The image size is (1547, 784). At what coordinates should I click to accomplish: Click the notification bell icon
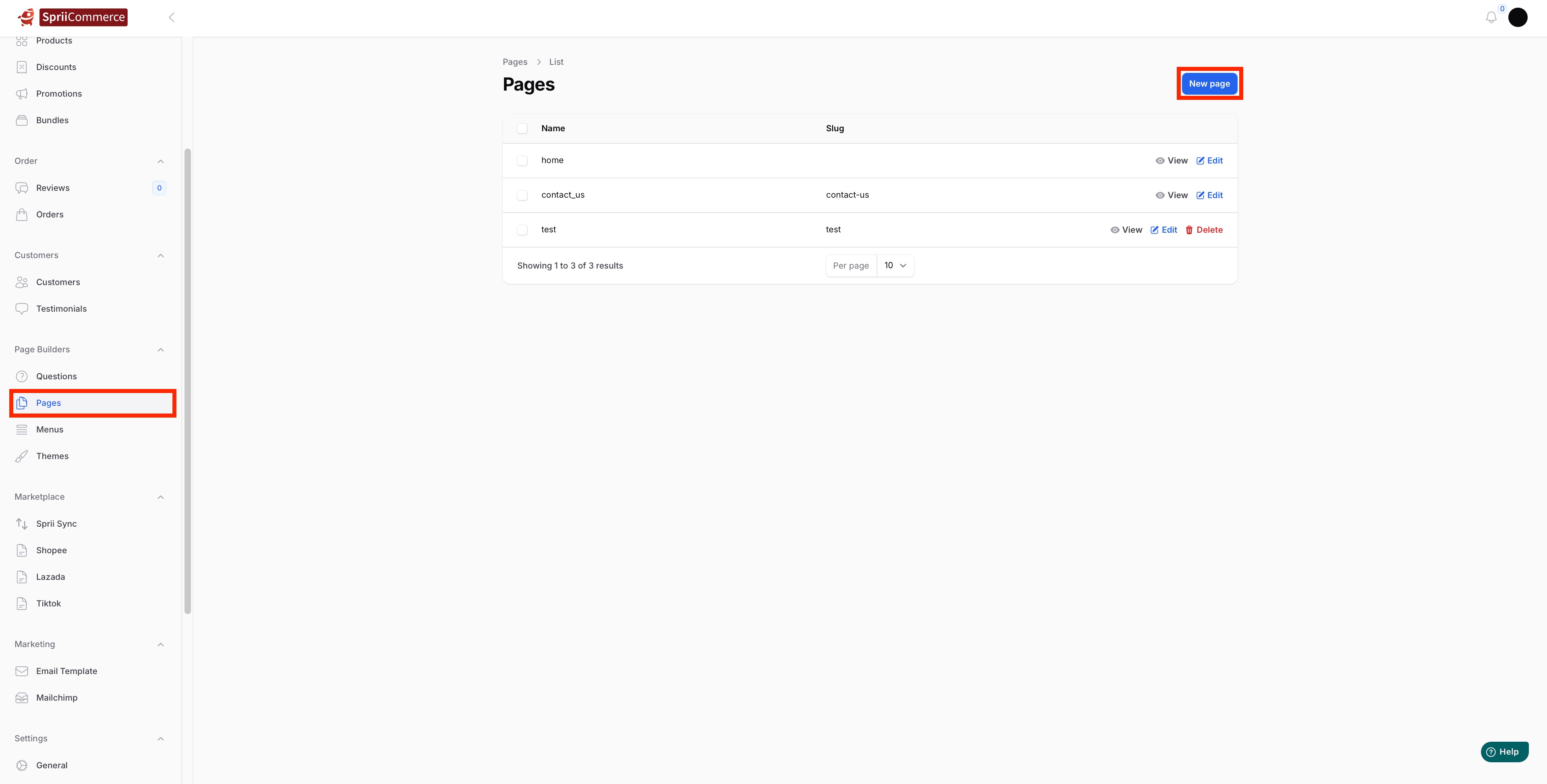1491,17
